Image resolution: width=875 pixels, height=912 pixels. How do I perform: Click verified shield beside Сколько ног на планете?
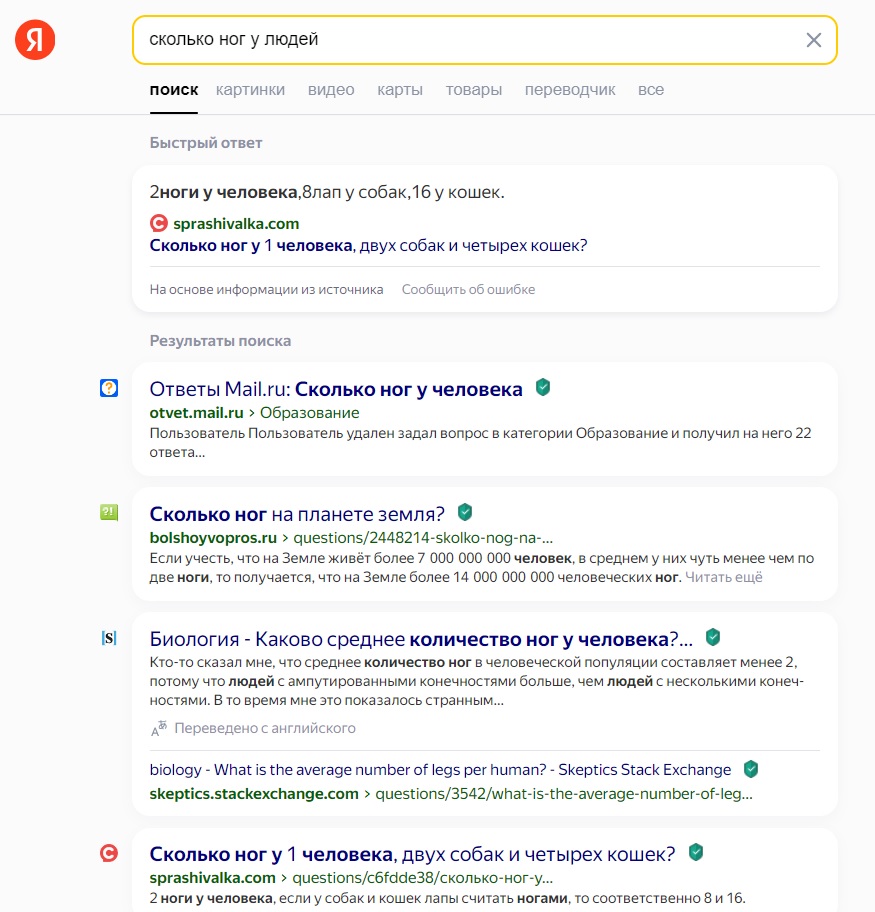pos(465,513)
